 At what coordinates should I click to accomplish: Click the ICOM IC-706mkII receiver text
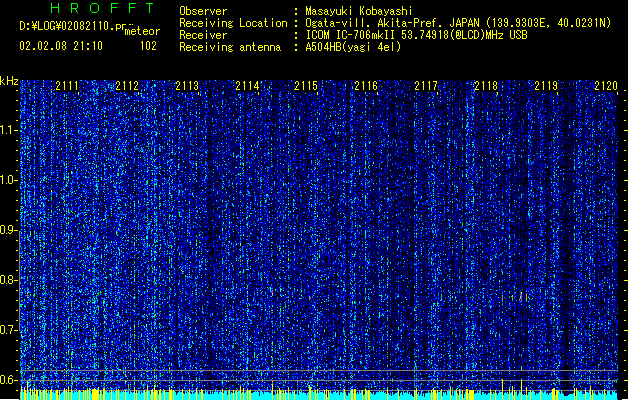pyautogui.click(x=416, y=35)
